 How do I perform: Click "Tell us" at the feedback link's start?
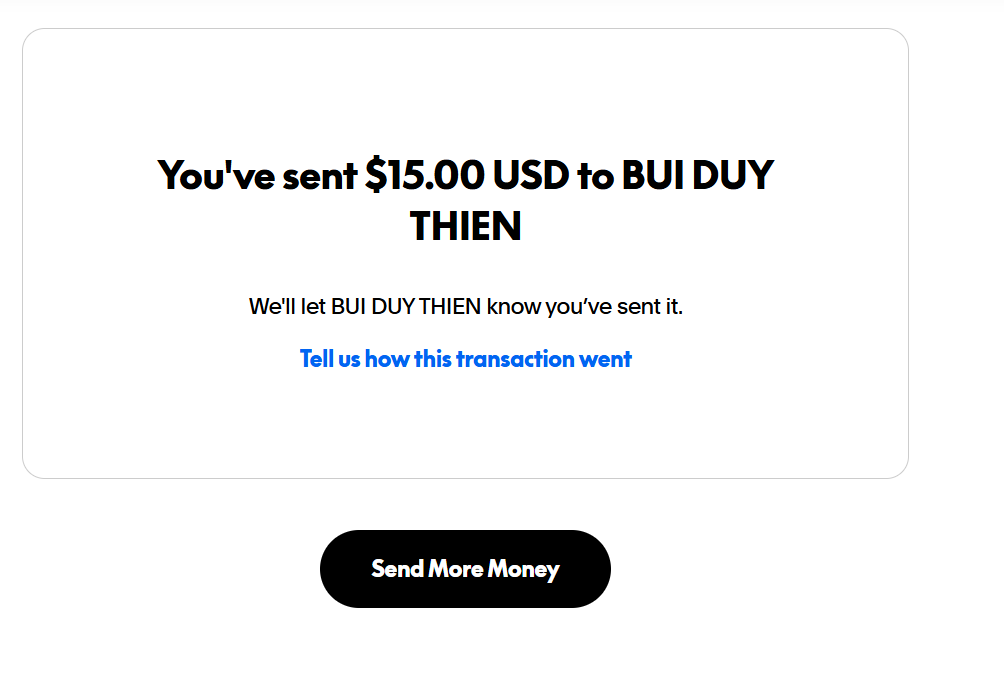click(330, 359)
